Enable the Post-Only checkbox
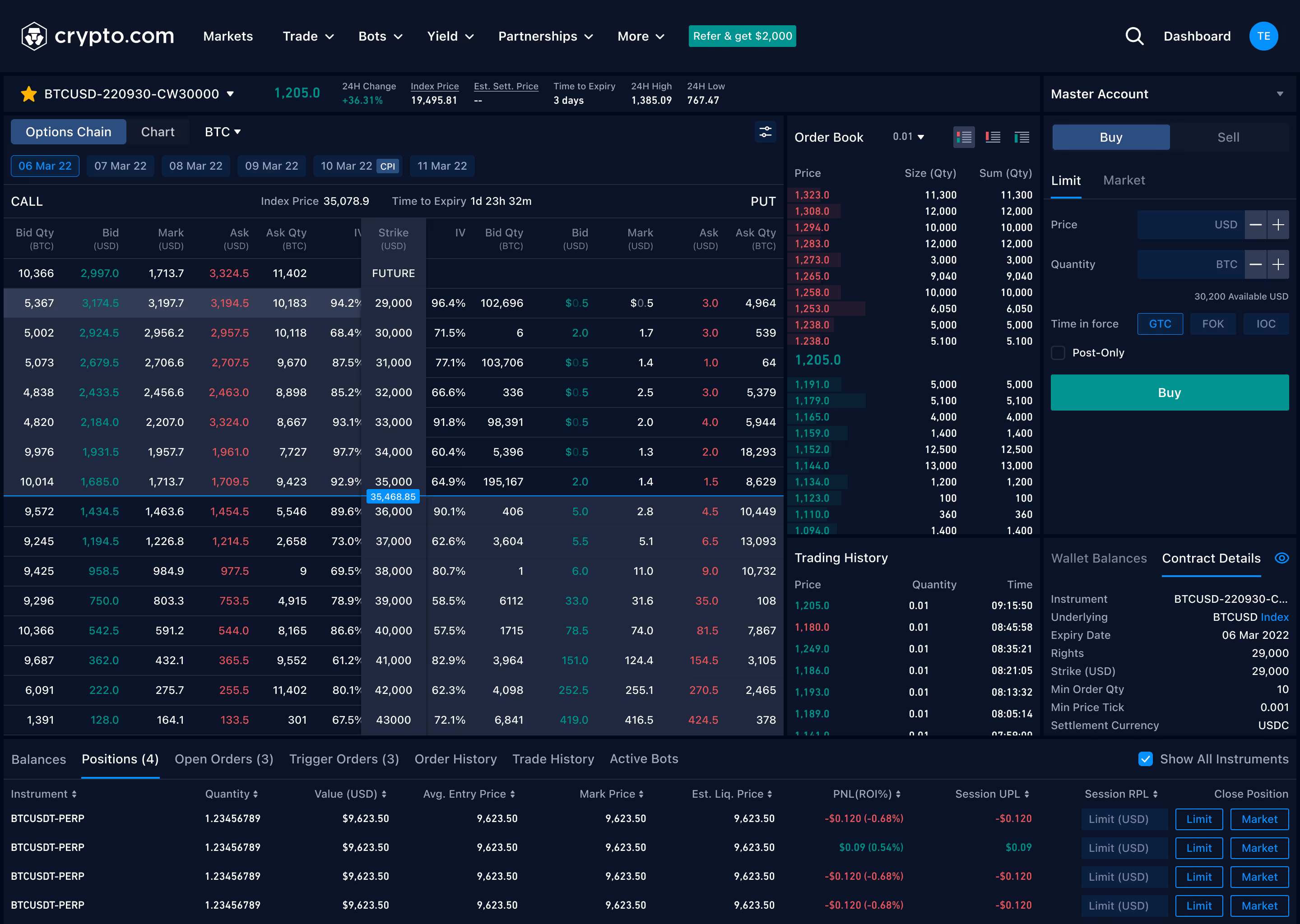This screenshot has width=1300, height=924. 1058,353
